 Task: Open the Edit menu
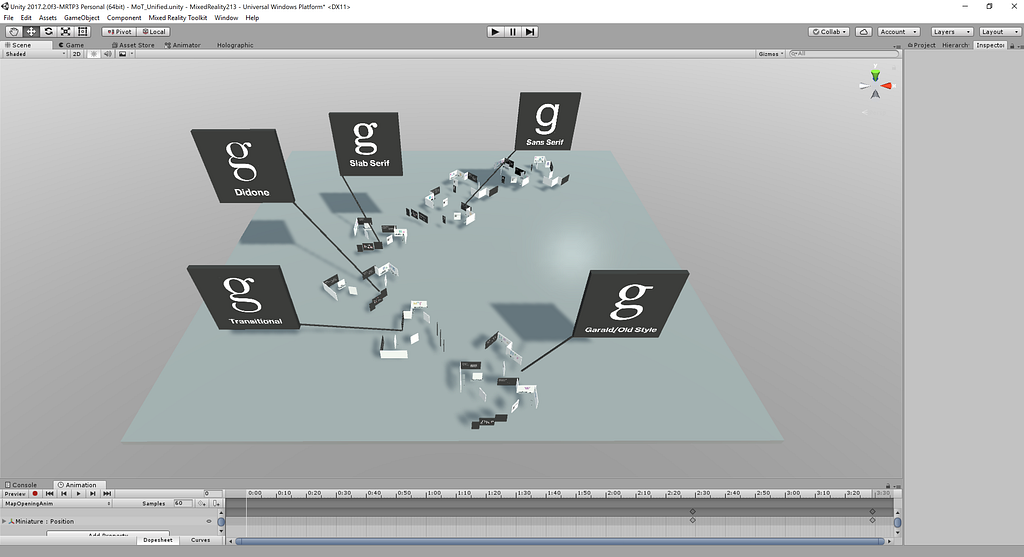[x=26, y=18]
